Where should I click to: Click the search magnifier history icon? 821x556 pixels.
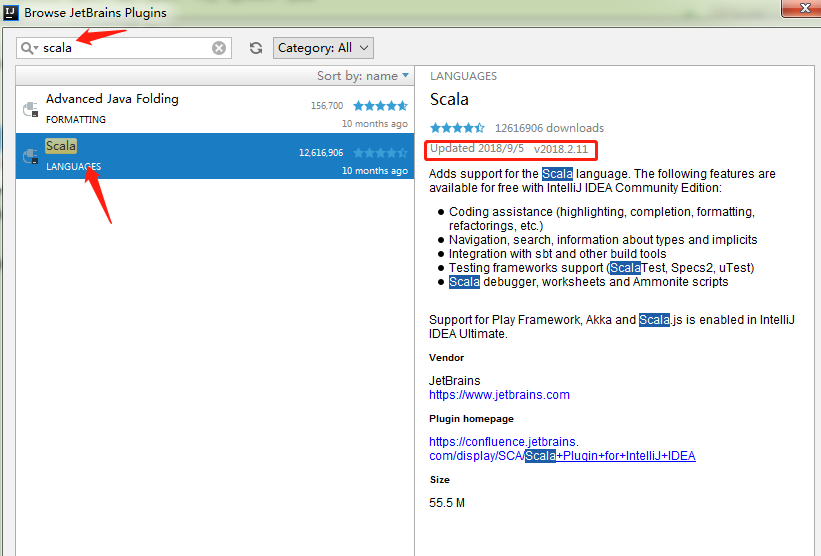[x=29, y=48]
